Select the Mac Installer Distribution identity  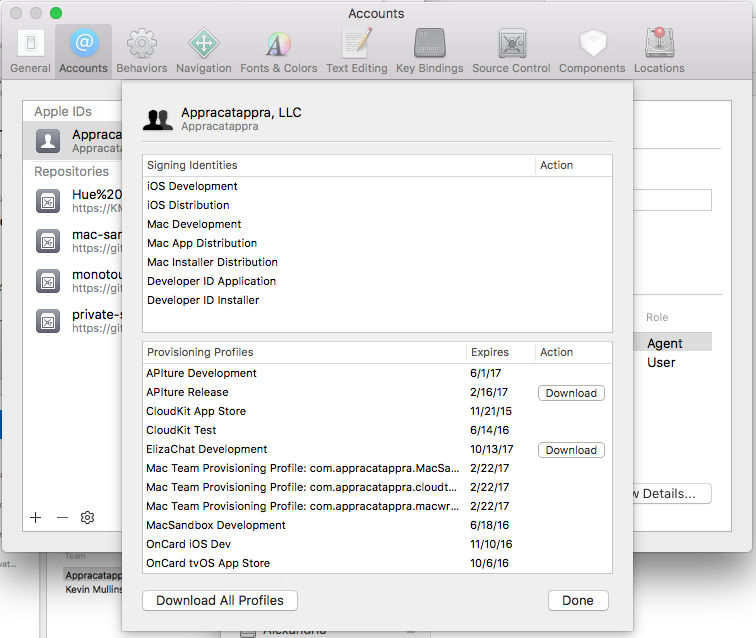click(x=377, y=262)
